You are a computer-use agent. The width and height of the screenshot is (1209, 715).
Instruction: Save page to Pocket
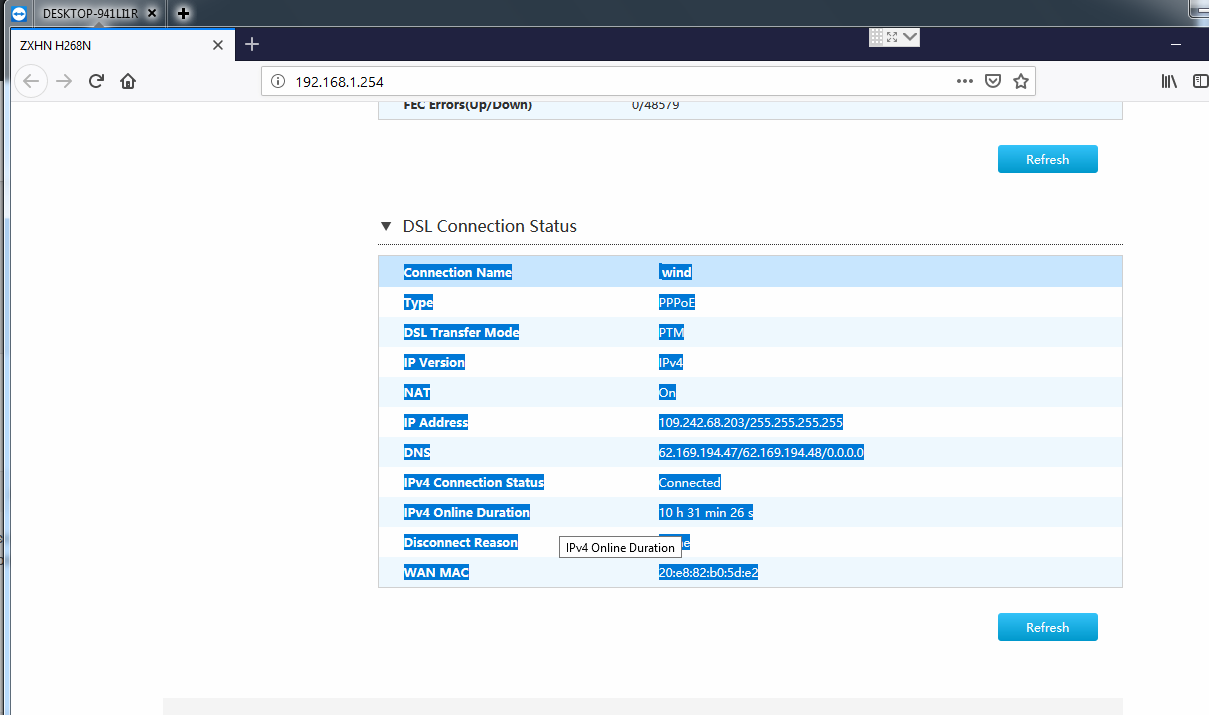click(993, 82)
